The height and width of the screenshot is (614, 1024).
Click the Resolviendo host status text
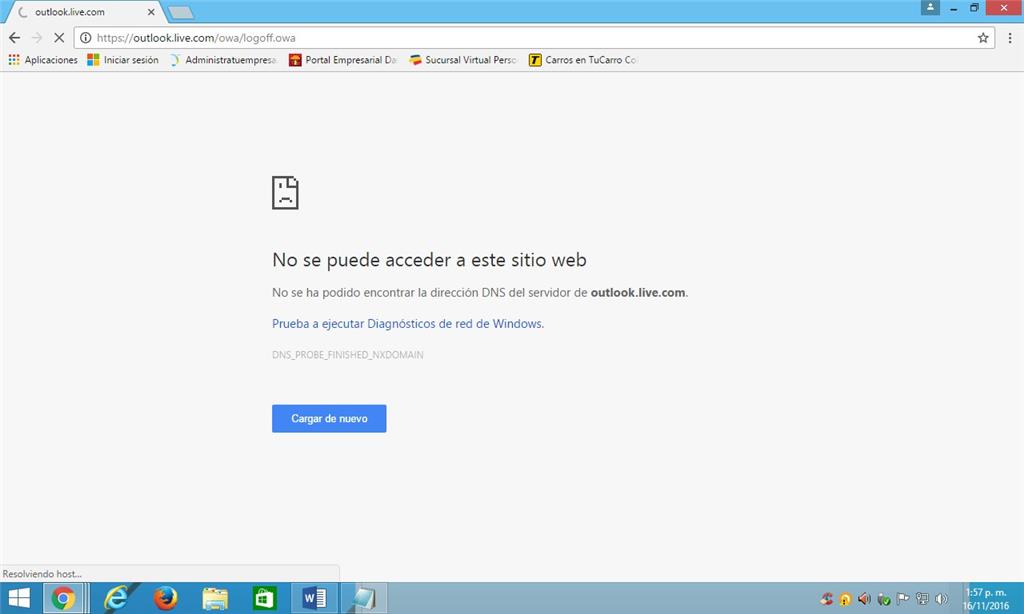pos(42,574)
